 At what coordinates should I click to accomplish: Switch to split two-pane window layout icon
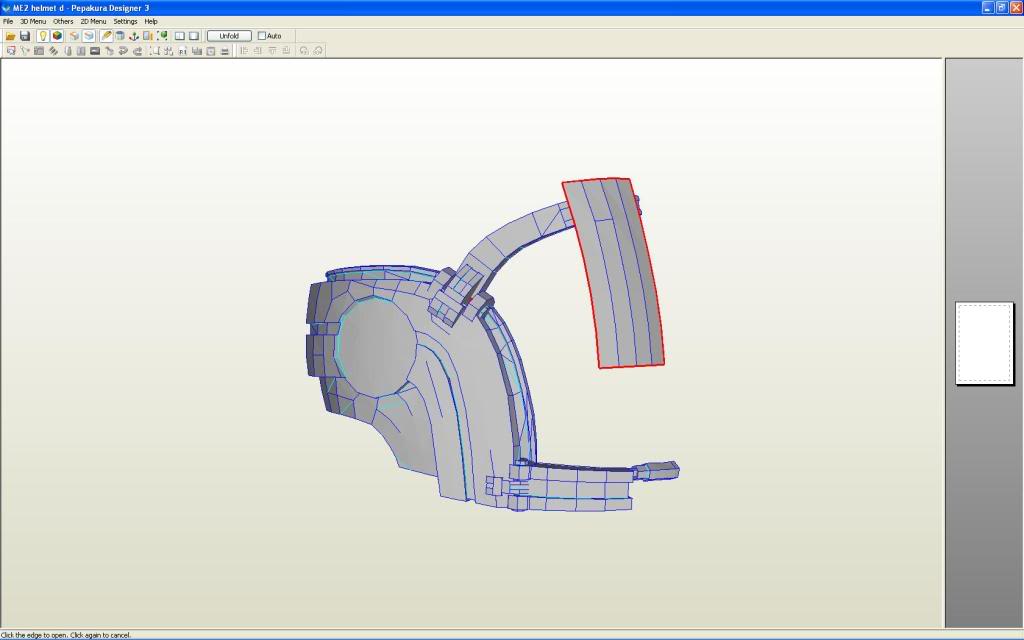tap(180, 36)
